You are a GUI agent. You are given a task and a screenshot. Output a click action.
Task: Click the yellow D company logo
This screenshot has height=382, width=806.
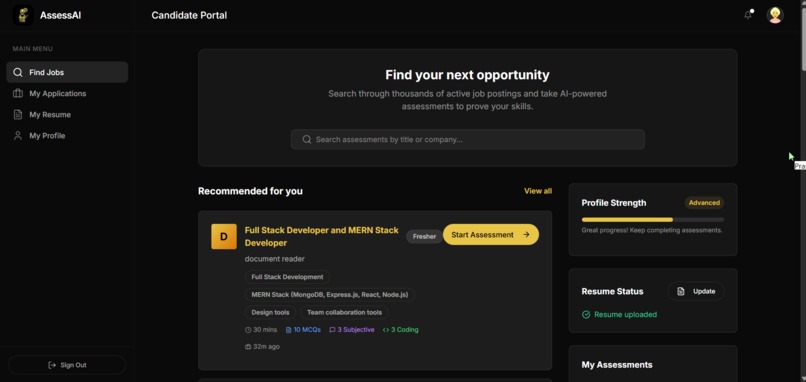point(224,237)
